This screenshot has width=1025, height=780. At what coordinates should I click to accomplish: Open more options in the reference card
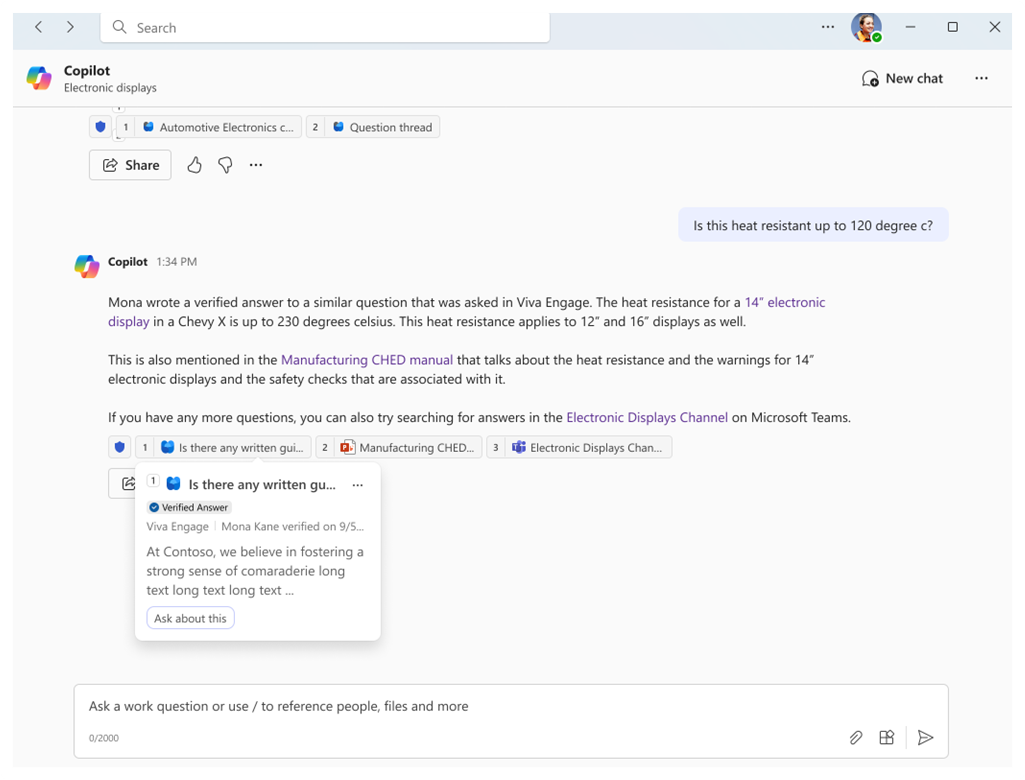point(358,485)
